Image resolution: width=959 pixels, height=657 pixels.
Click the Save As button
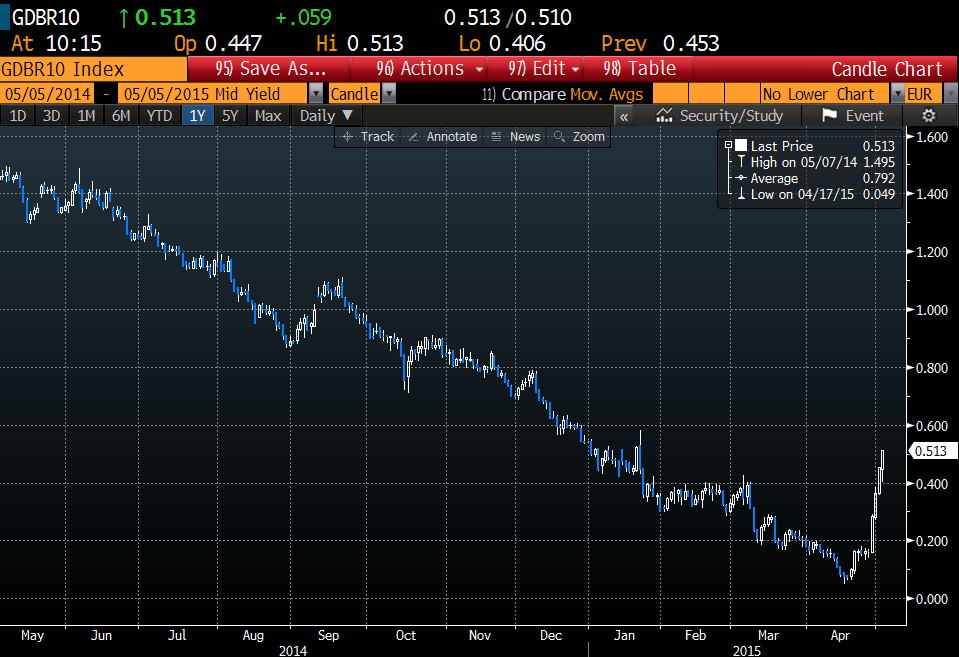[x=270, y=69]
